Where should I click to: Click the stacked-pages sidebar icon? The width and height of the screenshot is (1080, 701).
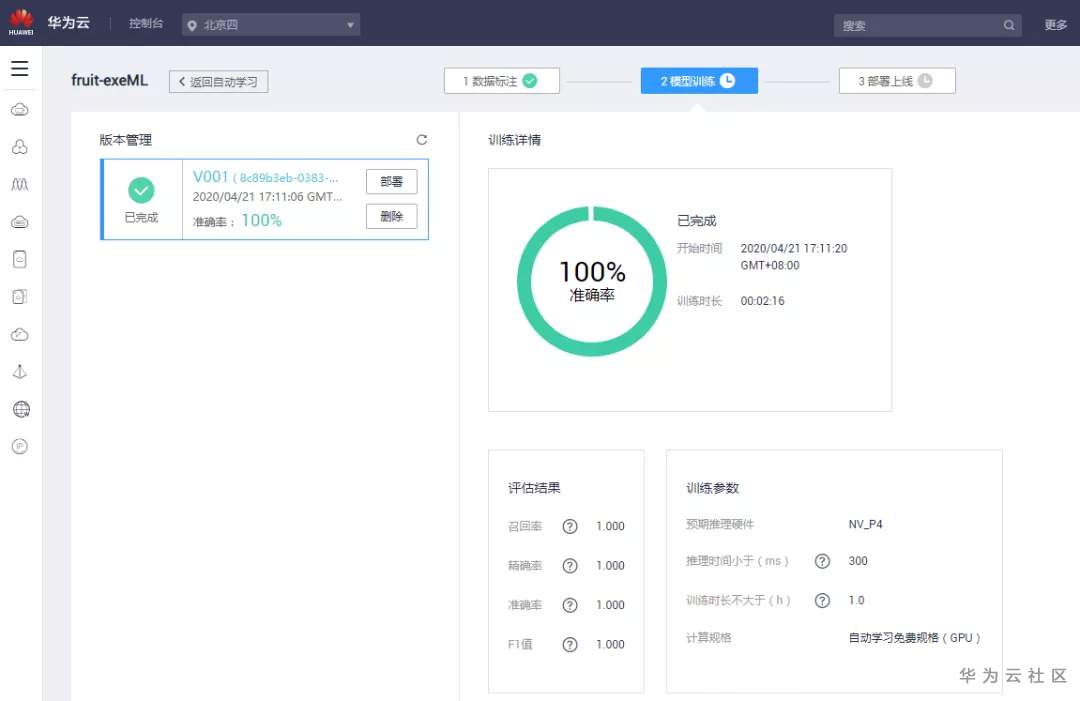click(20, 296)
